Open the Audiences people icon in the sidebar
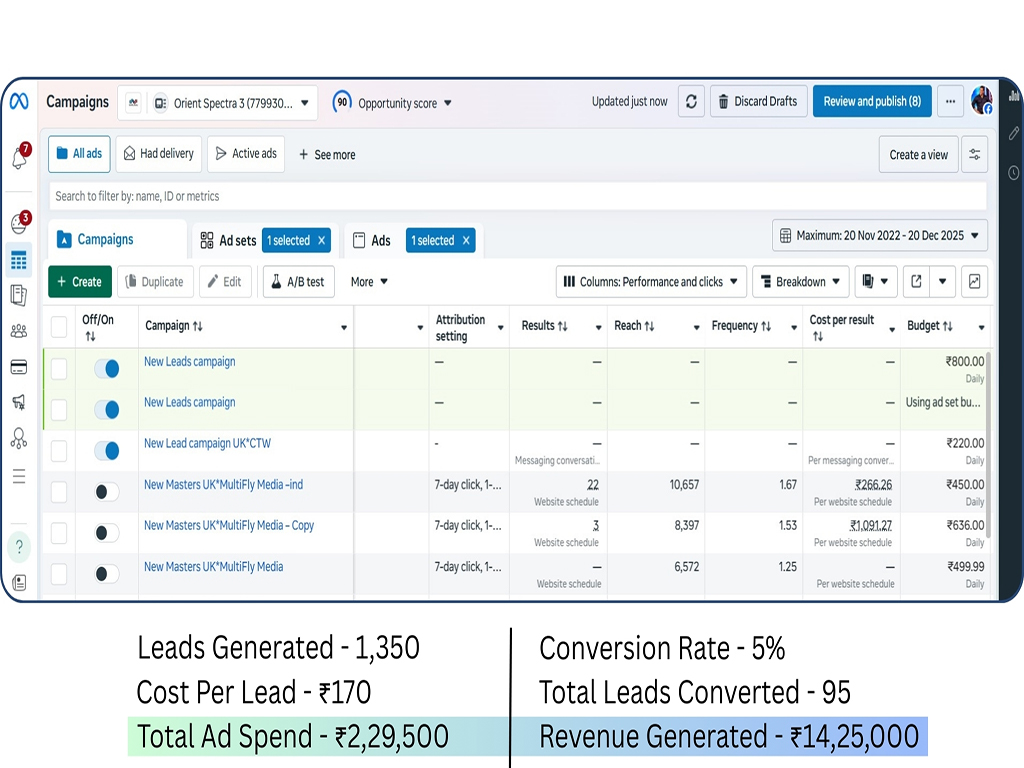The image size is (1024, 768). click(19, 332)
